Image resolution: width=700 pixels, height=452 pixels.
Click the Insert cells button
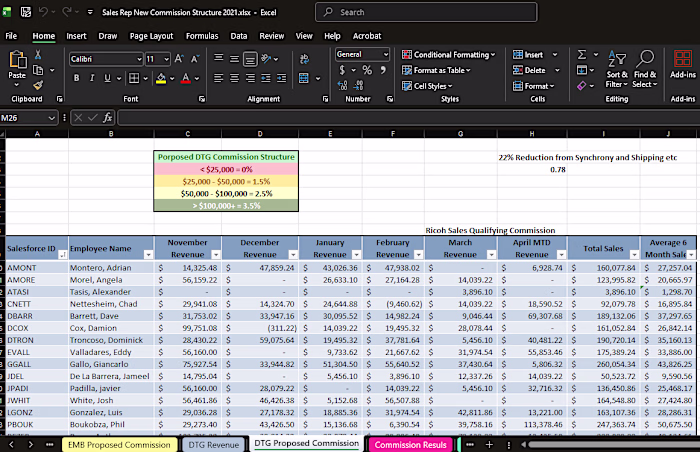pos(528,54)
